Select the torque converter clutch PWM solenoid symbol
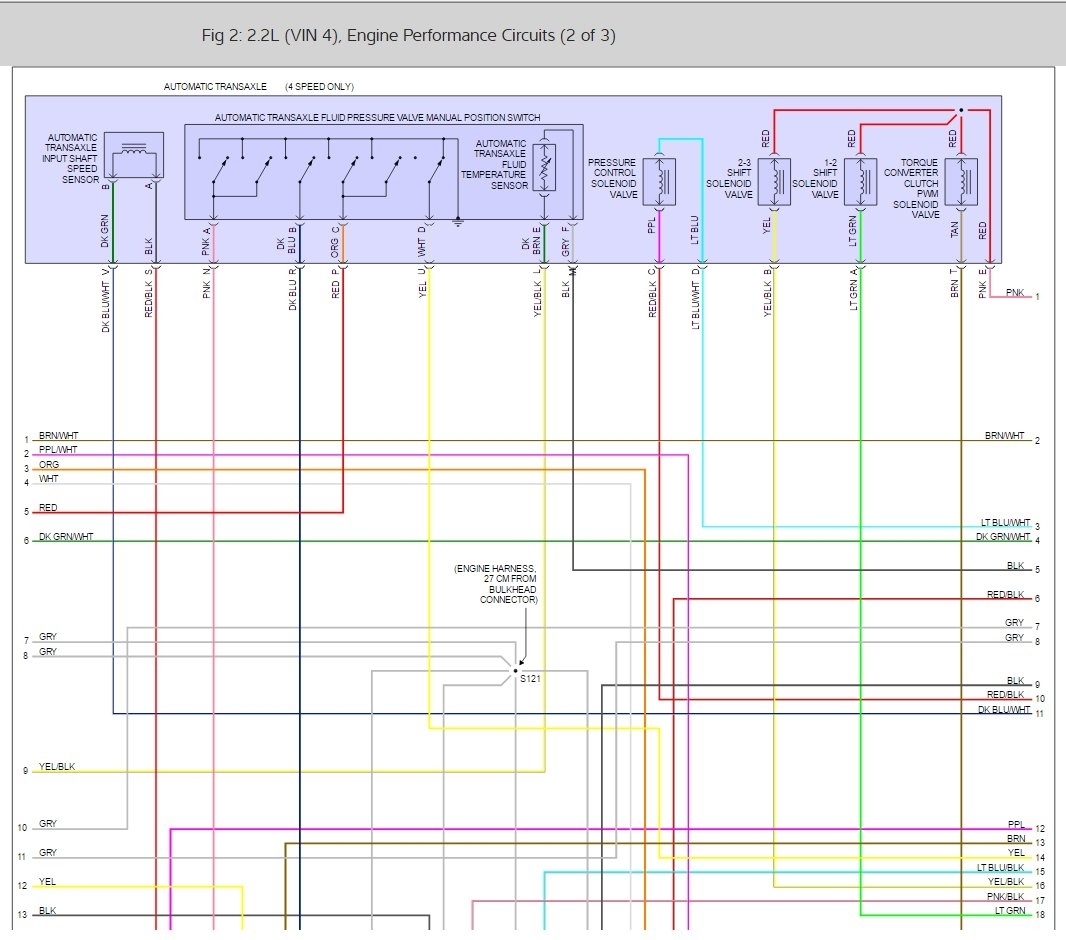The image size is (1066, 940). point(960,180)
